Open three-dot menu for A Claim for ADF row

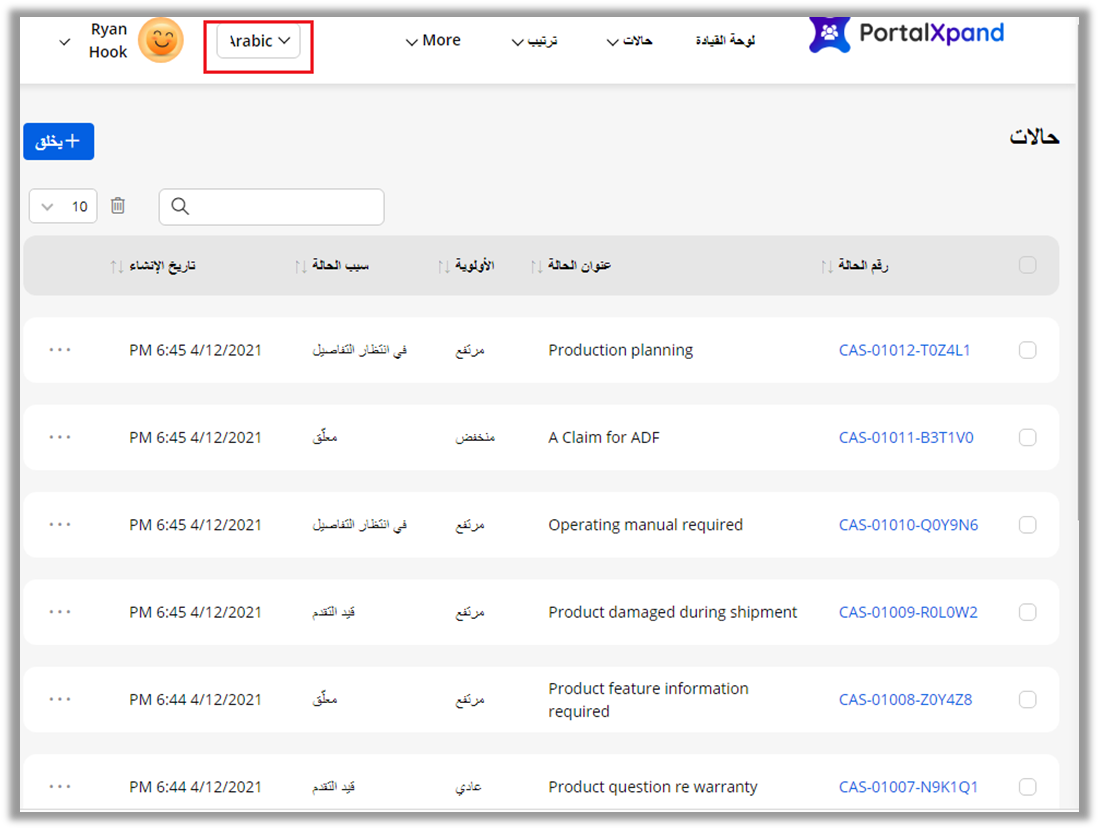pos(60,437)
